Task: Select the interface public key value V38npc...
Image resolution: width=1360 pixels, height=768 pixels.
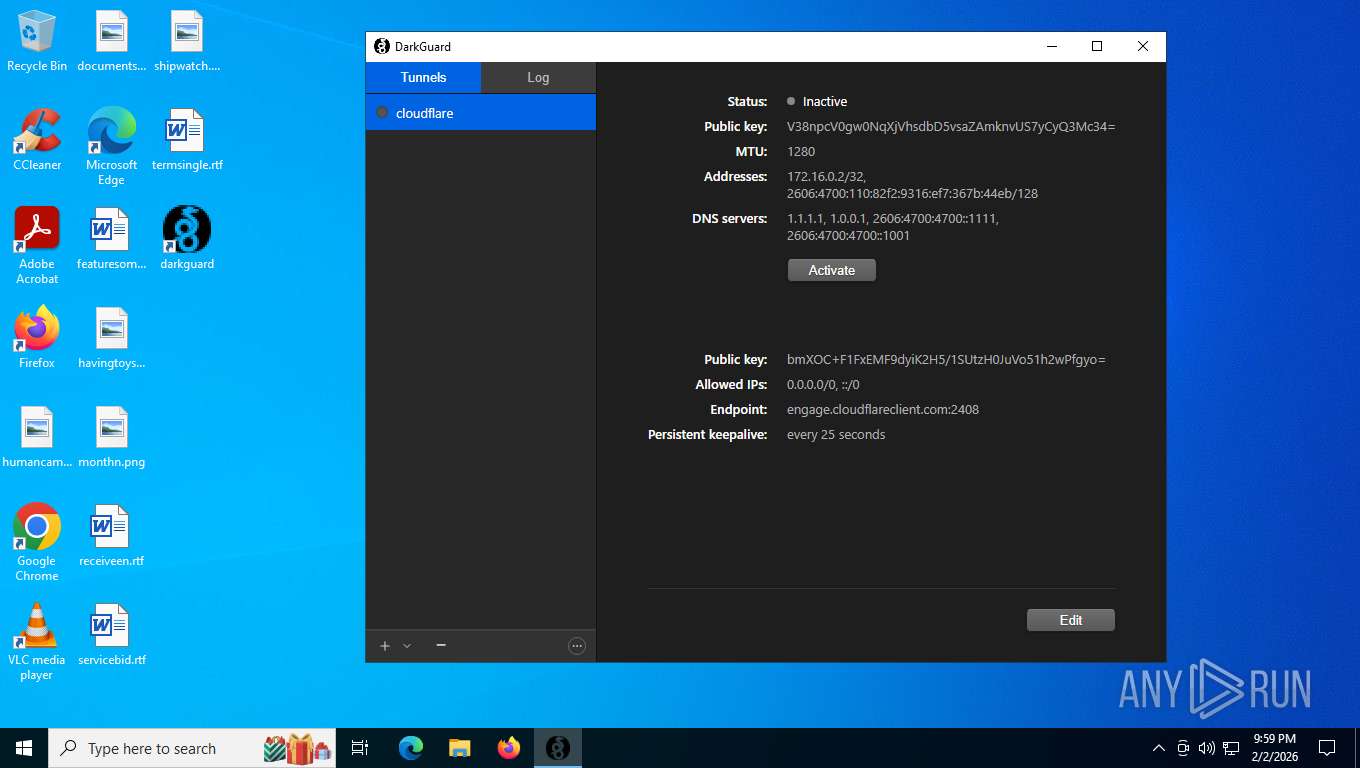Action: [x=951, y=127]
